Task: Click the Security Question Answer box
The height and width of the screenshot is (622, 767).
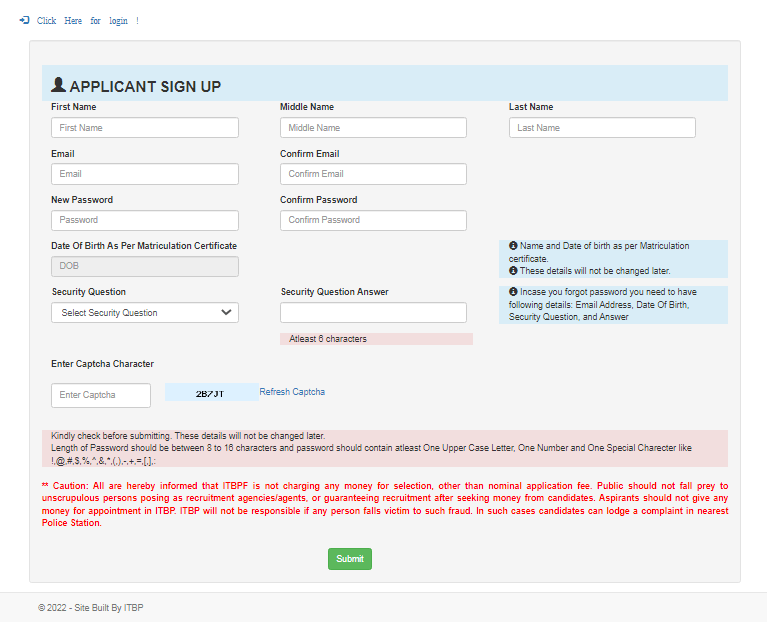Action: coord(373,313)
